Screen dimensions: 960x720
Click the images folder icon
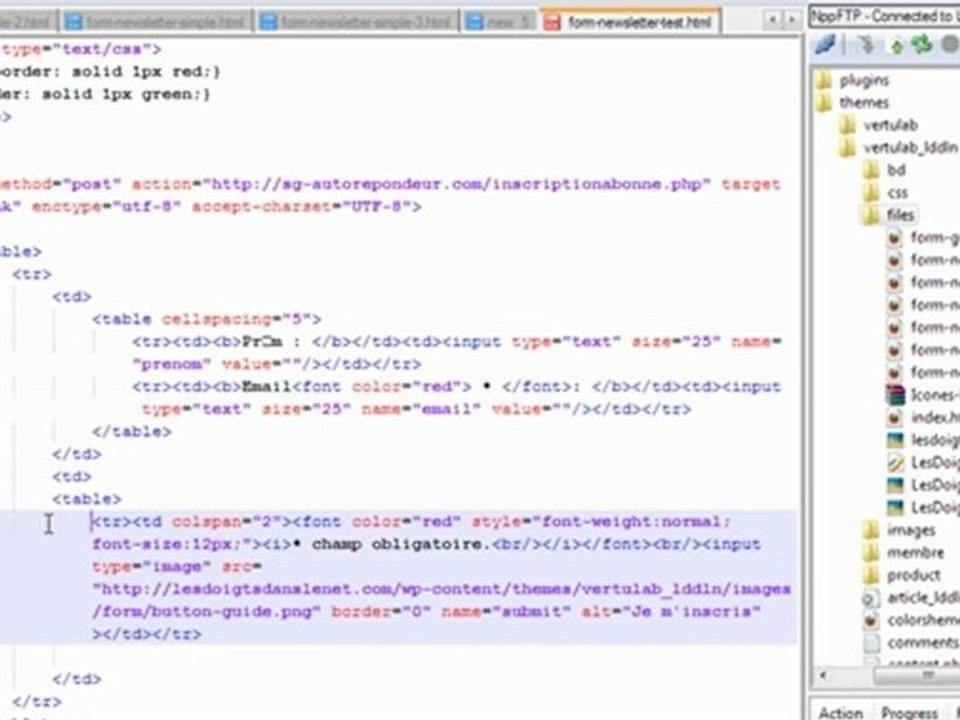point(871,530)
